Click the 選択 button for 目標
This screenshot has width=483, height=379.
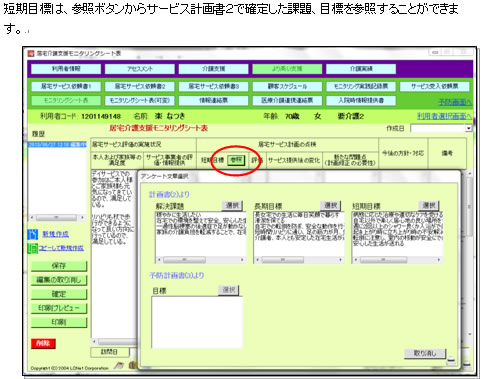229,290
